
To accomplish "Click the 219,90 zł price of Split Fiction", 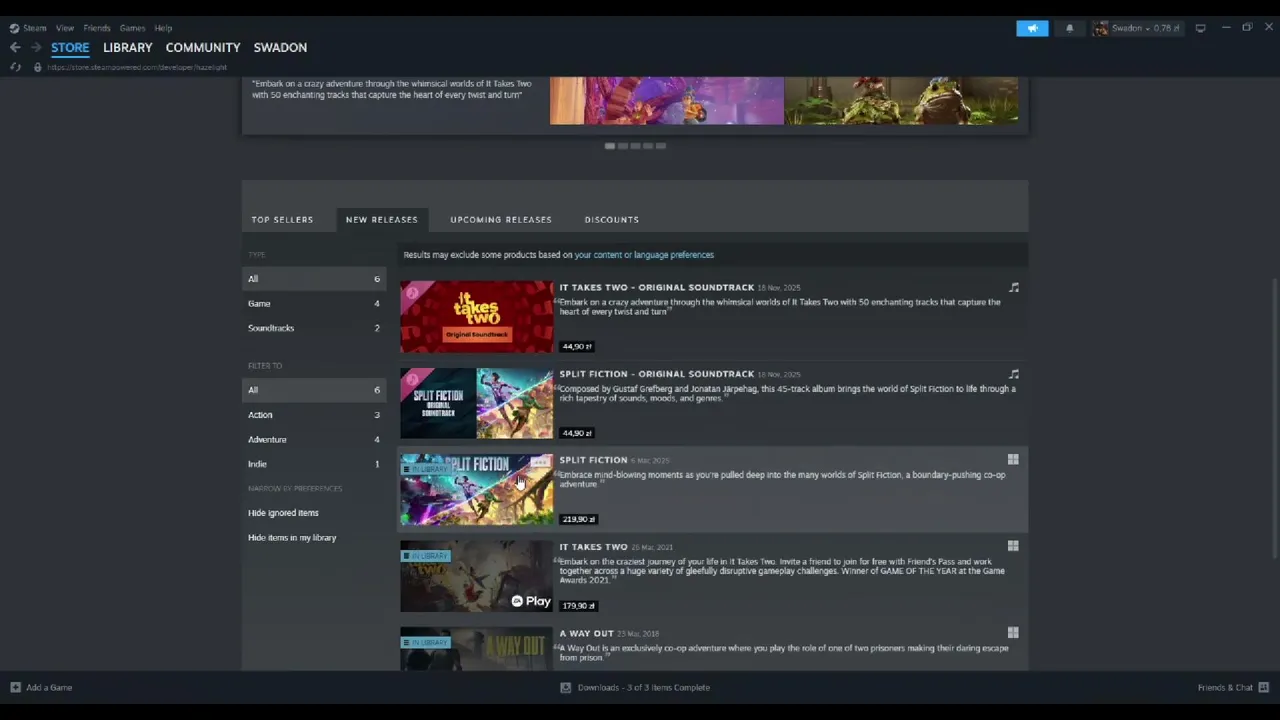I will point(579,519).
